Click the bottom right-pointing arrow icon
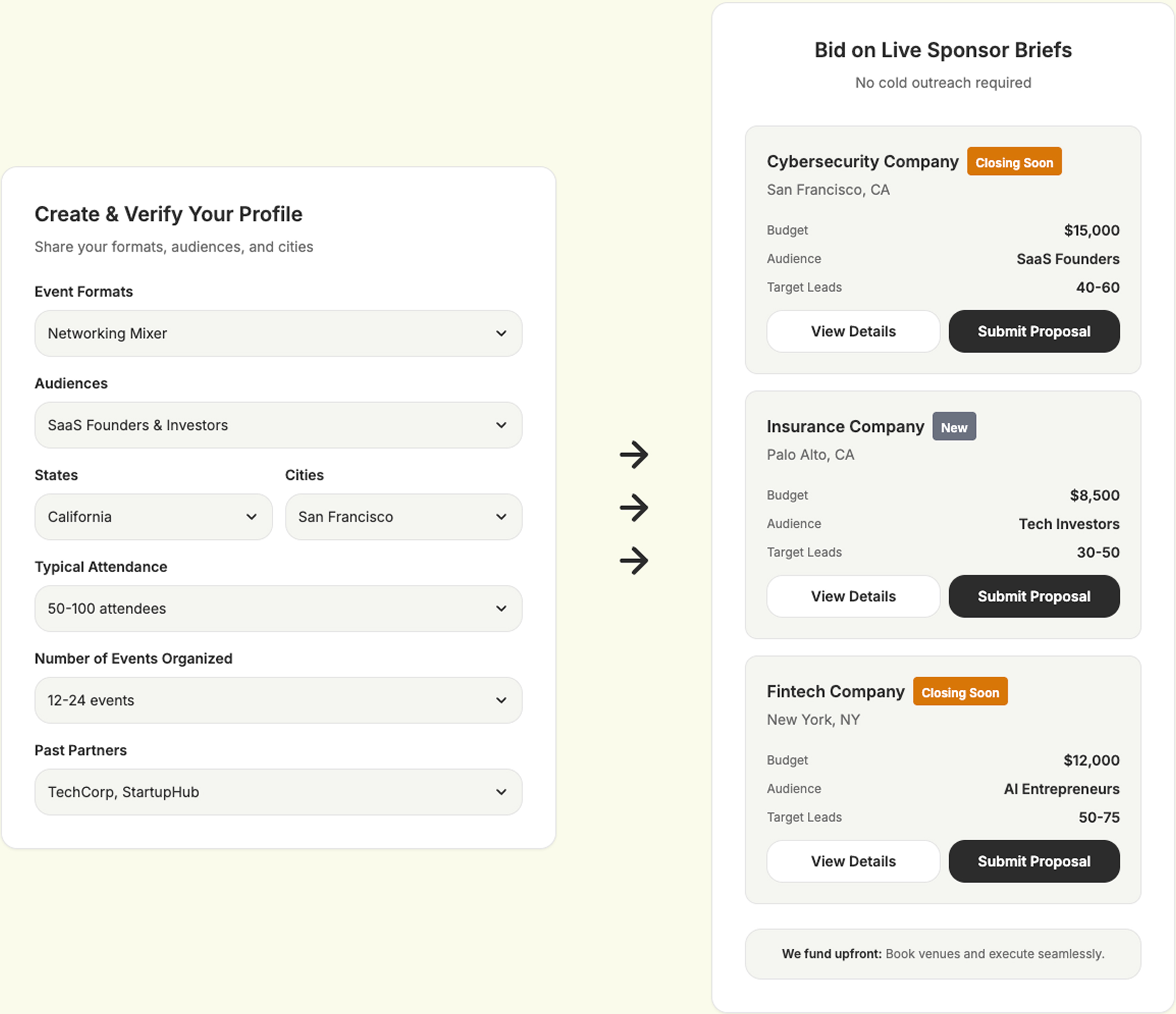The image size is (1176, 1014). coord(633,560)
